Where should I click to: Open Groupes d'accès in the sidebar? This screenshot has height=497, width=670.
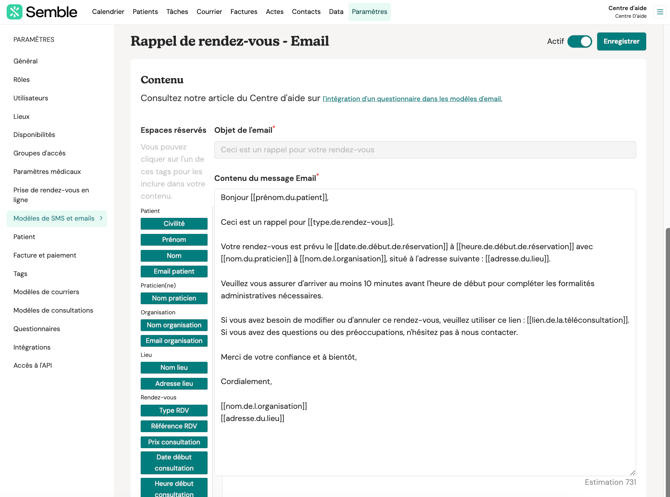[39, 153]
